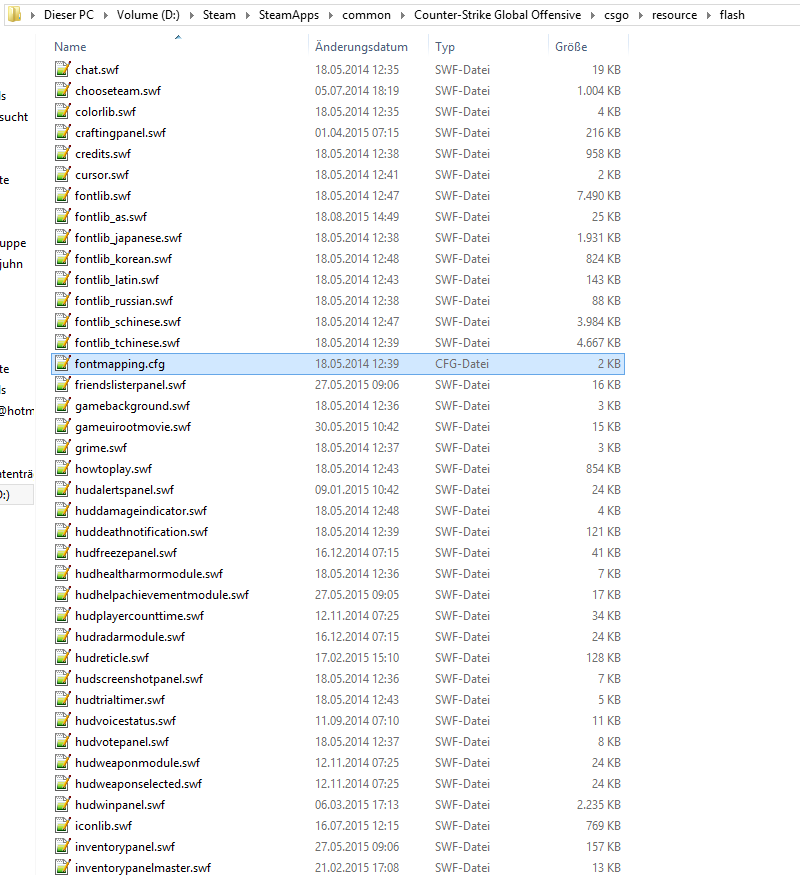Select the hudfreezepanel.swf file icon
Screen dimensions: 800x881
(x=63, y=552)
